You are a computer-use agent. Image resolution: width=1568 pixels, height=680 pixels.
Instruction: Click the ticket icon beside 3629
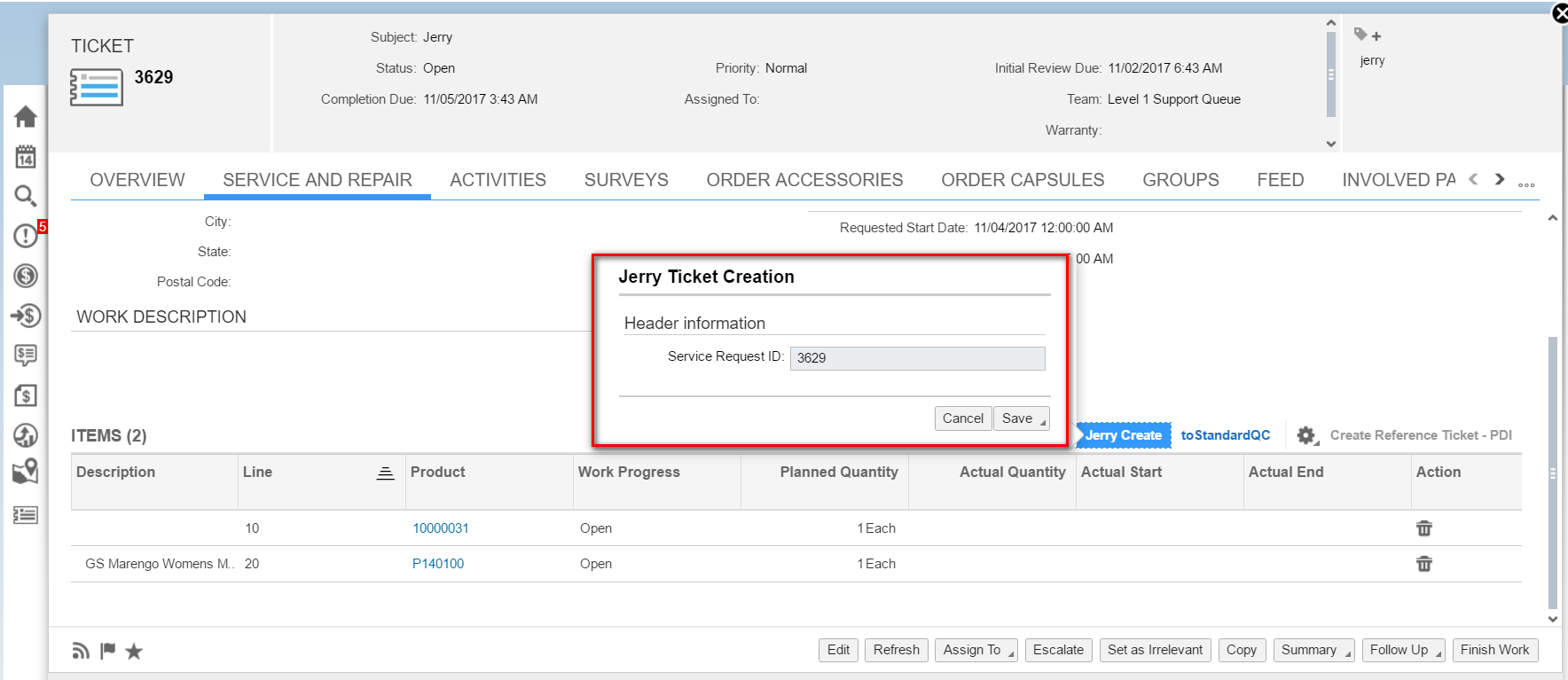(96, 89)
